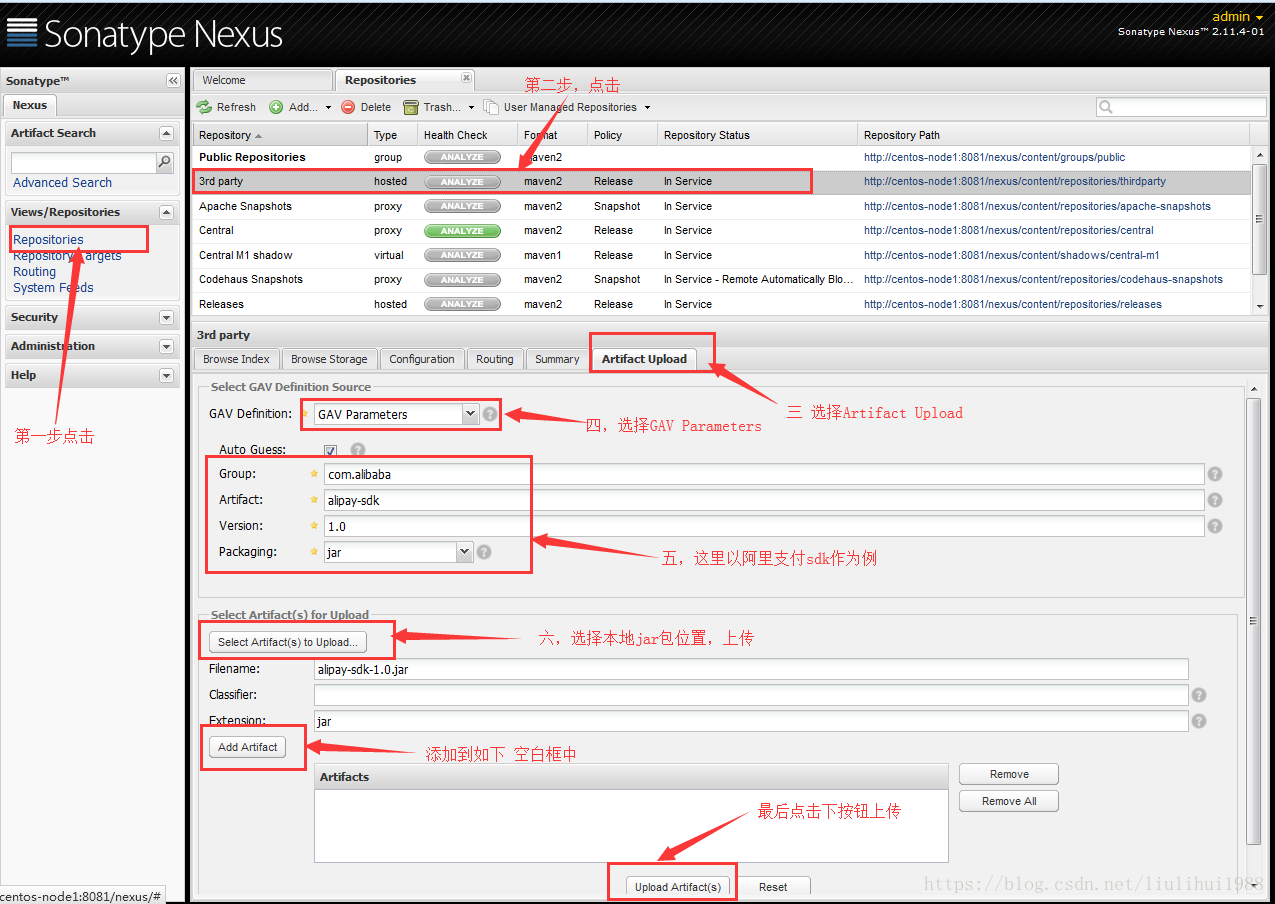
Task: Click the Group input field
Action: [x=764, y=474]
